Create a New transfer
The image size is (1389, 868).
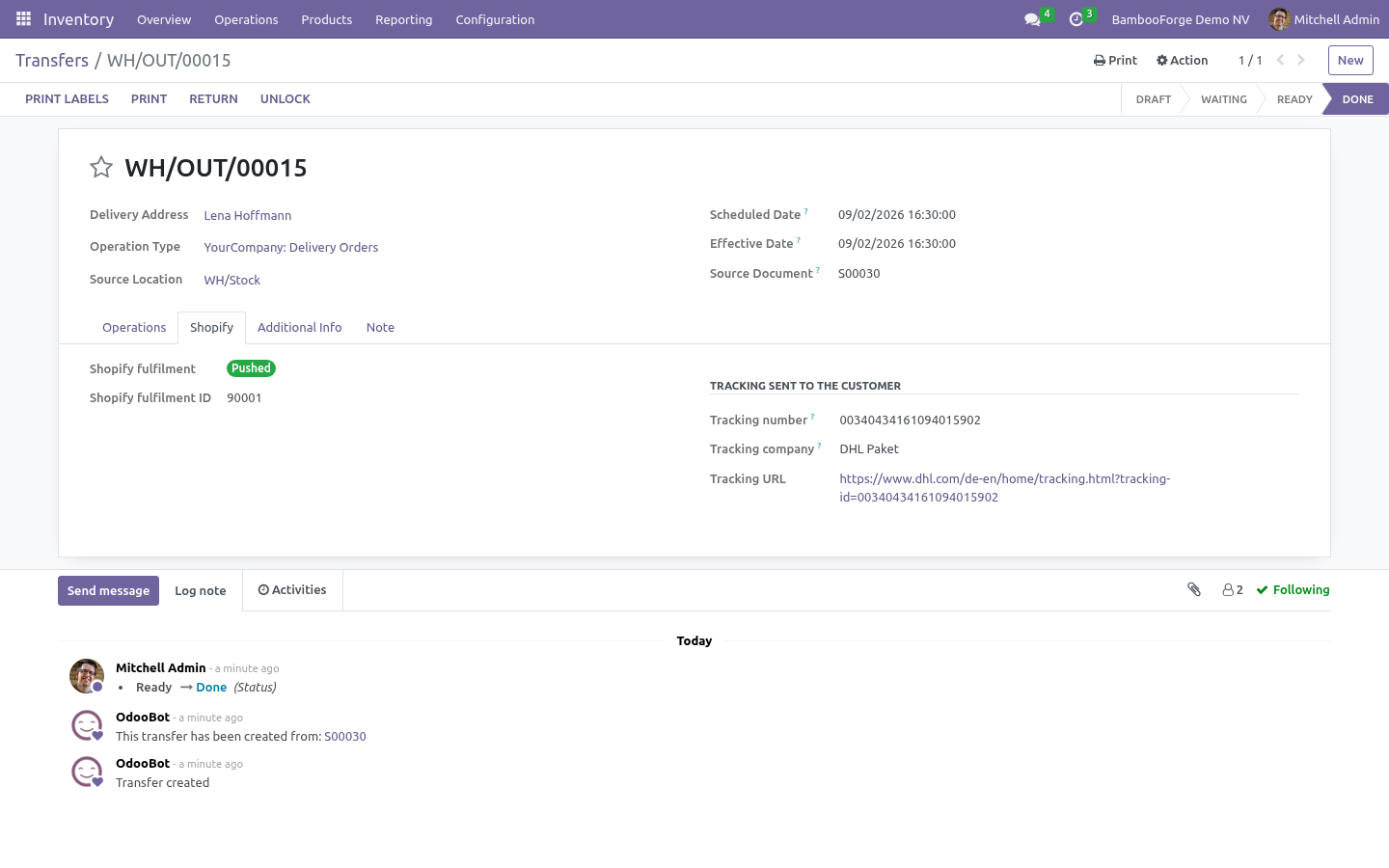click(x=1350, y=60)
